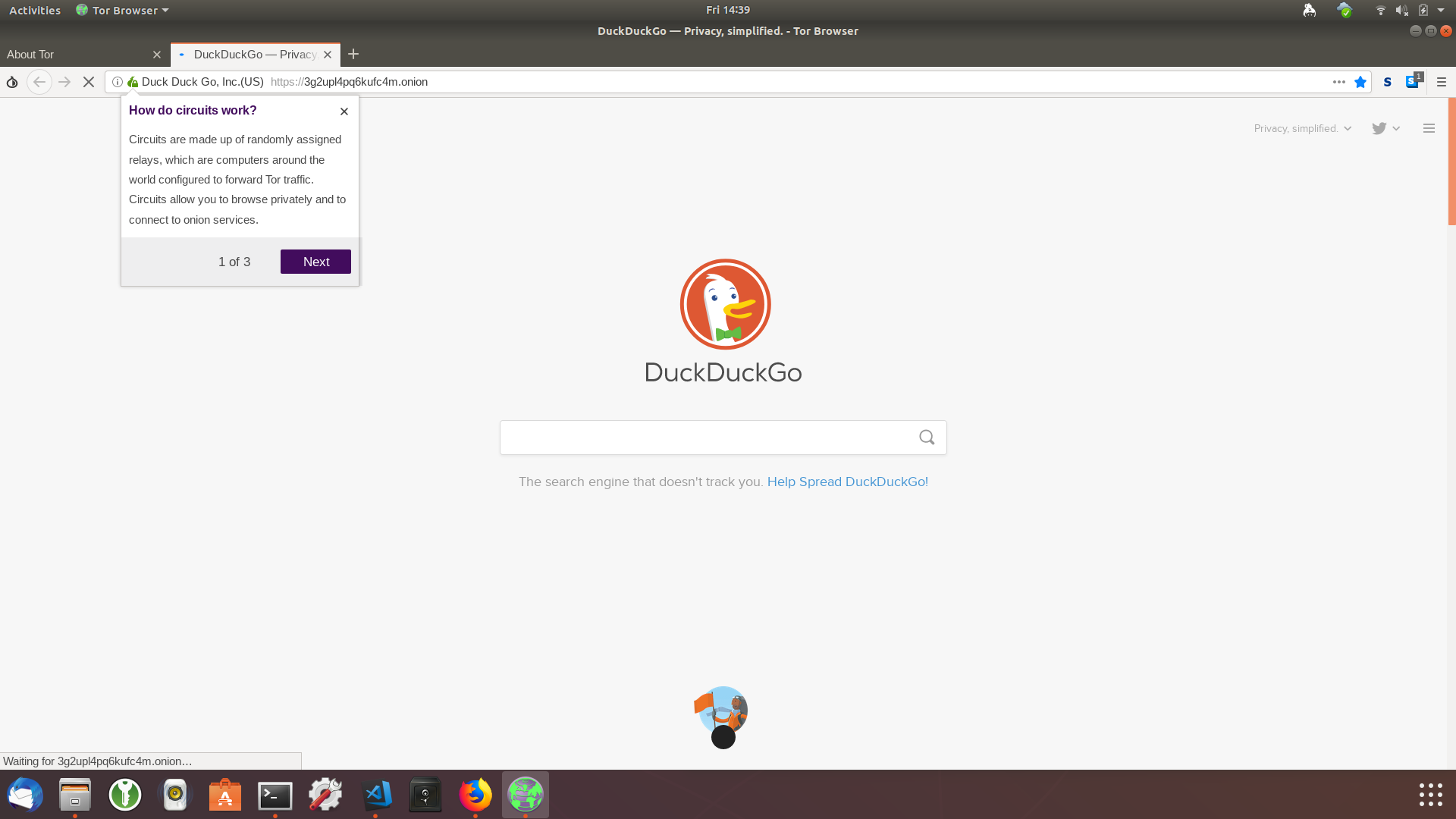
Task: Stop loading the page with X button
Action: pyautogui.click(x=89, y=82)
